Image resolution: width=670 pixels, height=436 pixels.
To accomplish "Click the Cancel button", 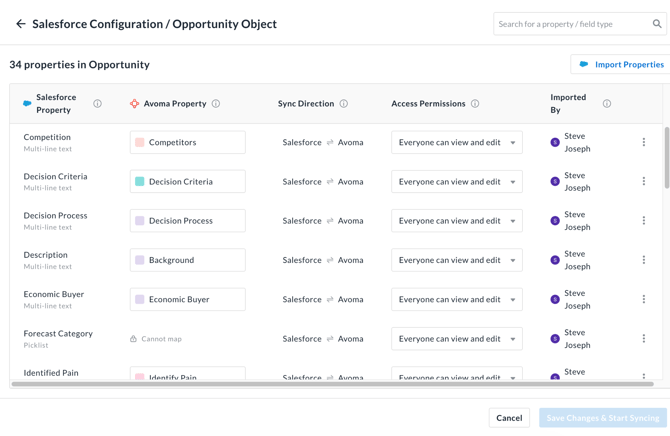I will (x=509, y=418).
